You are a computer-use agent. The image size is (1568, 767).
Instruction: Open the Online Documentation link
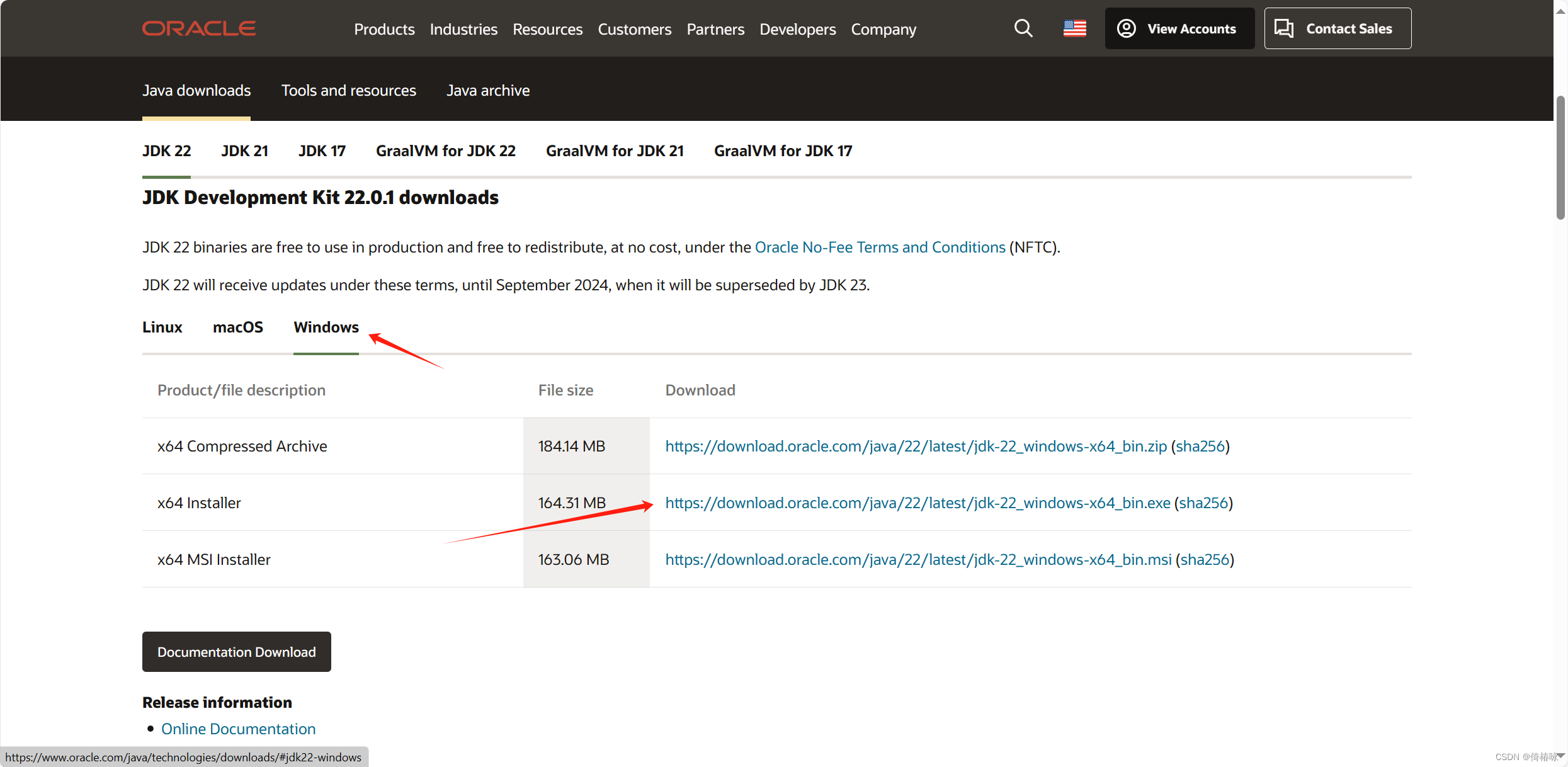[x=238, y=729]
